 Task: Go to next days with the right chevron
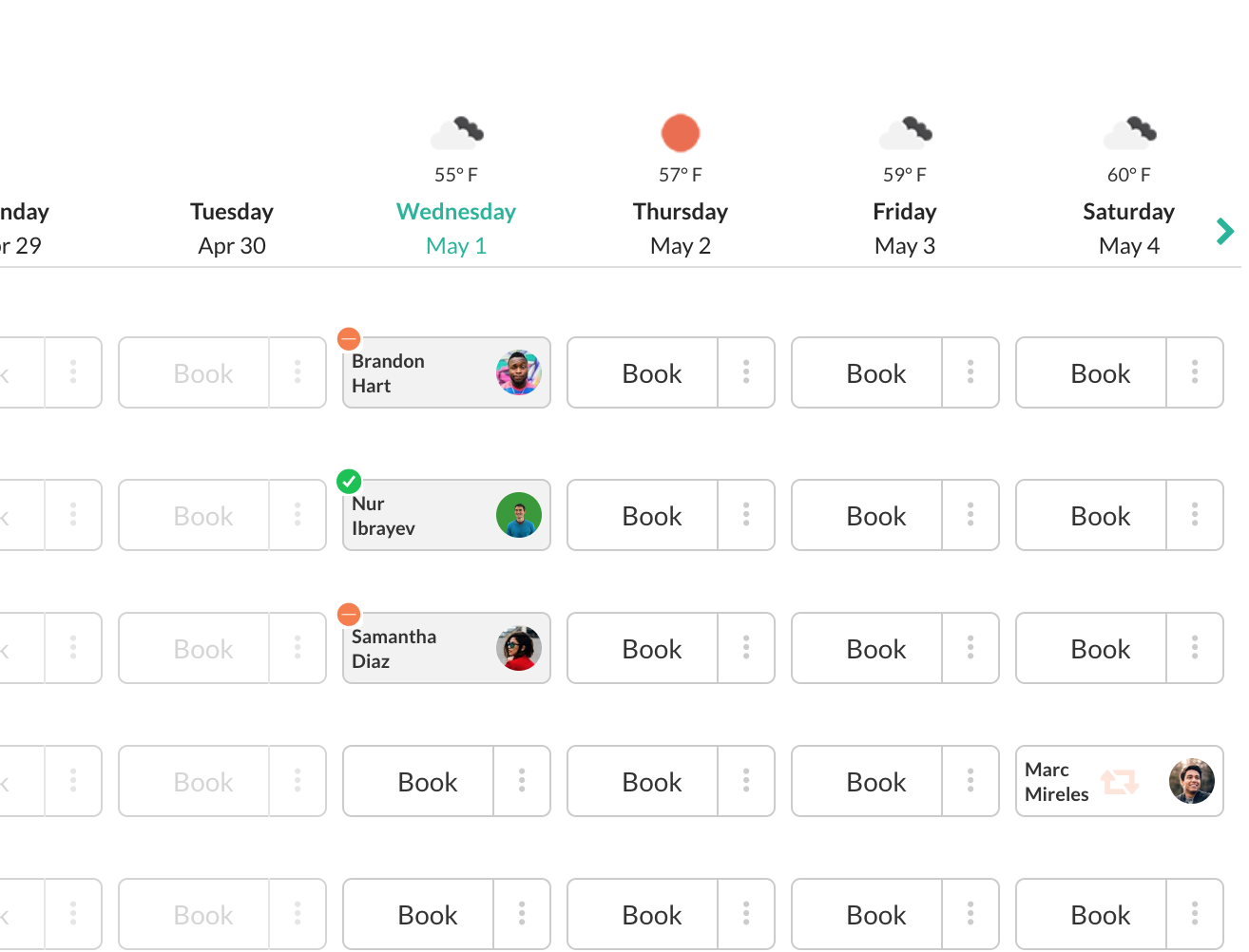coord(1225,231)
